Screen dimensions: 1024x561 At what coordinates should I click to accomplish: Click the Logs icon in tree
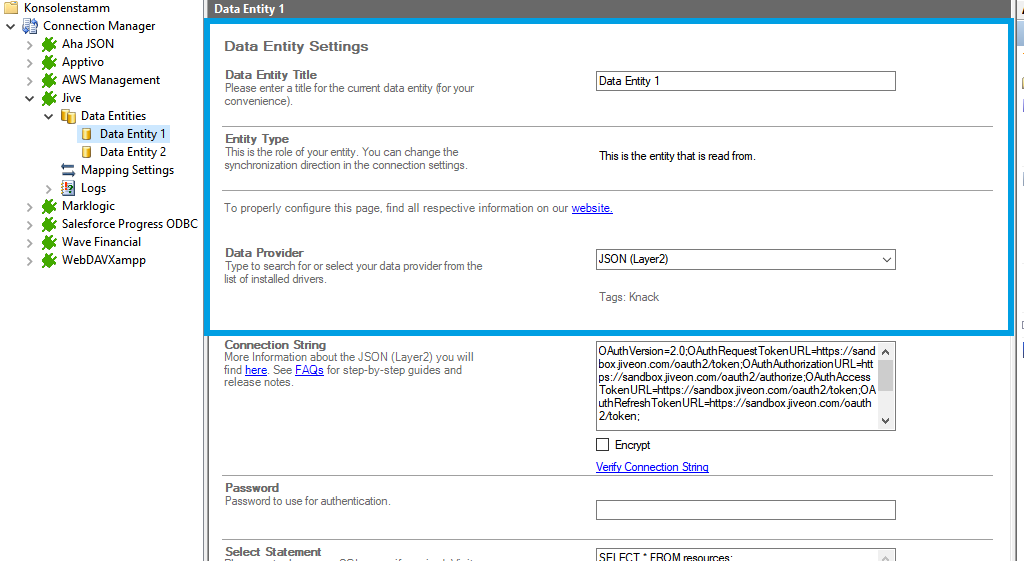coord(68,188)
